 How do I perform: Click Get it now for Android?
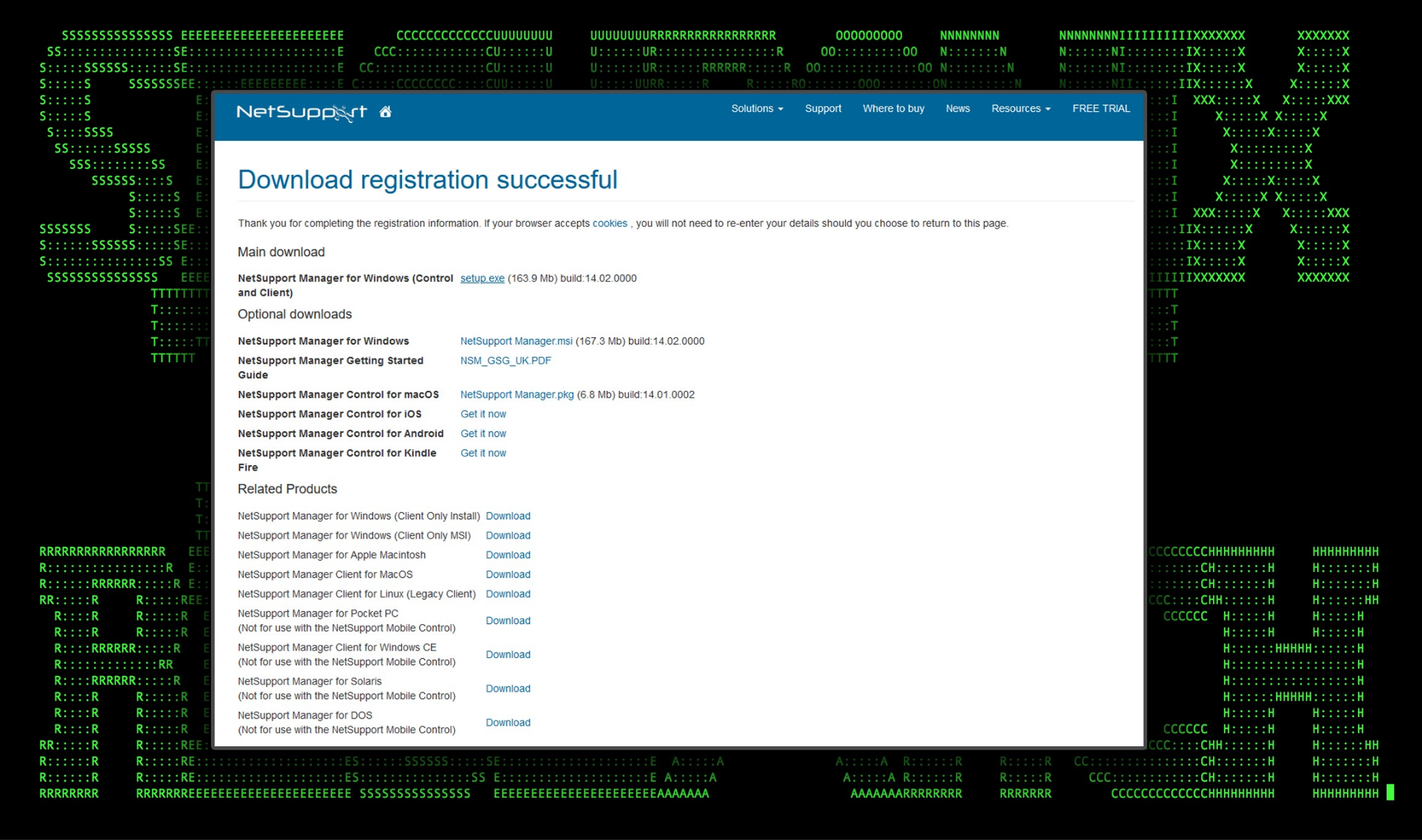click(x=483, y=433)
